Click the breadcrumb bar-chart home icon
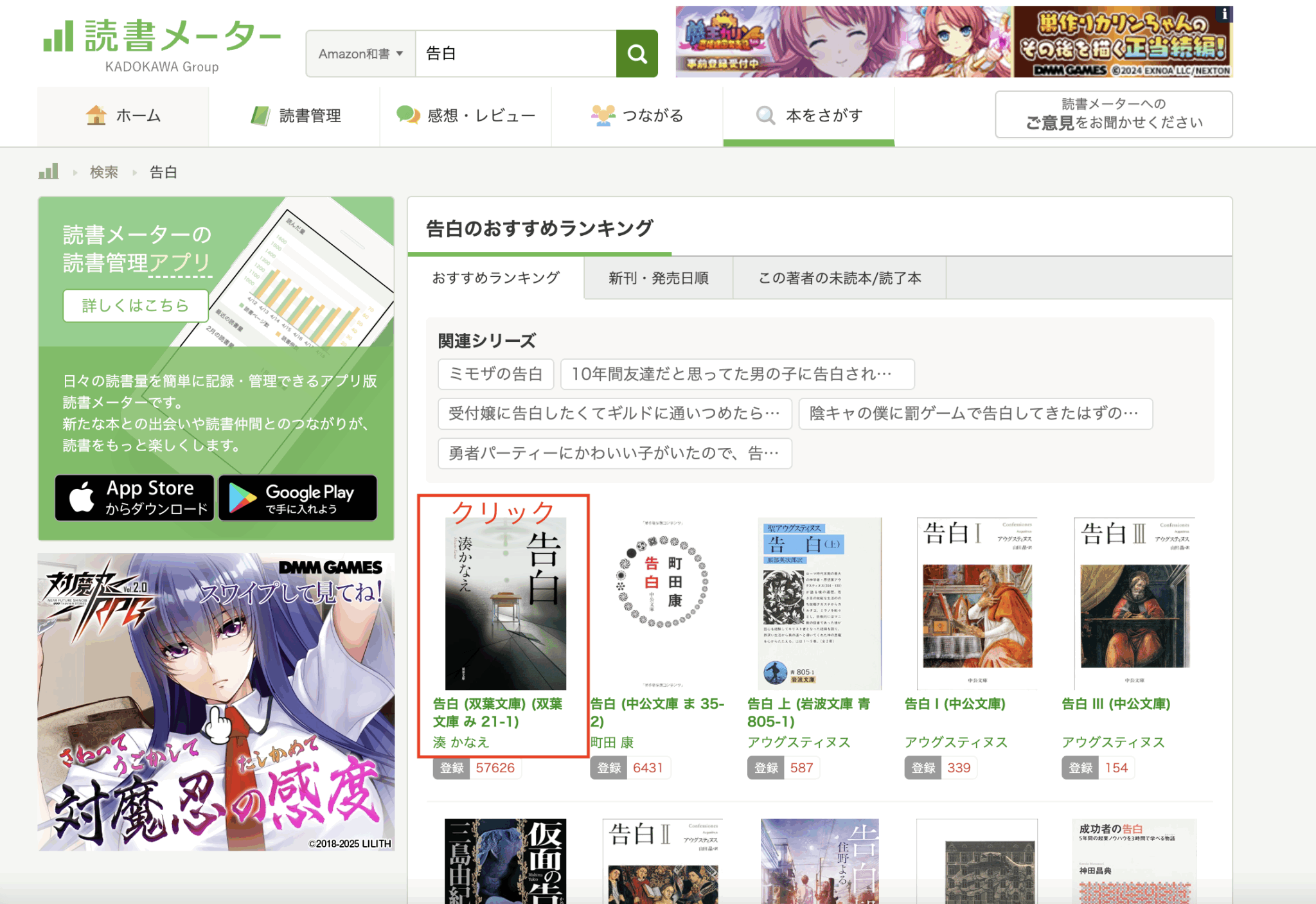1316x904 pixels. point(48,172)
